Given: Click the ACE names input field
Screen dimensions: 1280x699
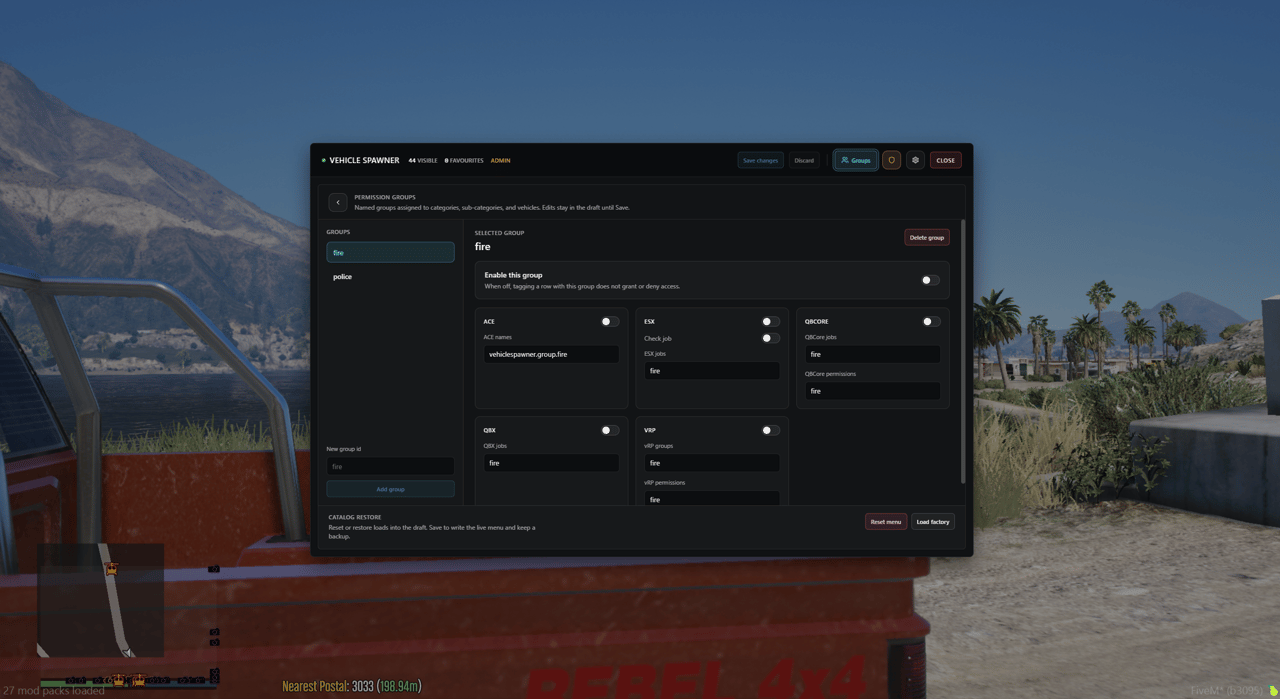Looking at the screenshot, I should (x=551, y=354).
